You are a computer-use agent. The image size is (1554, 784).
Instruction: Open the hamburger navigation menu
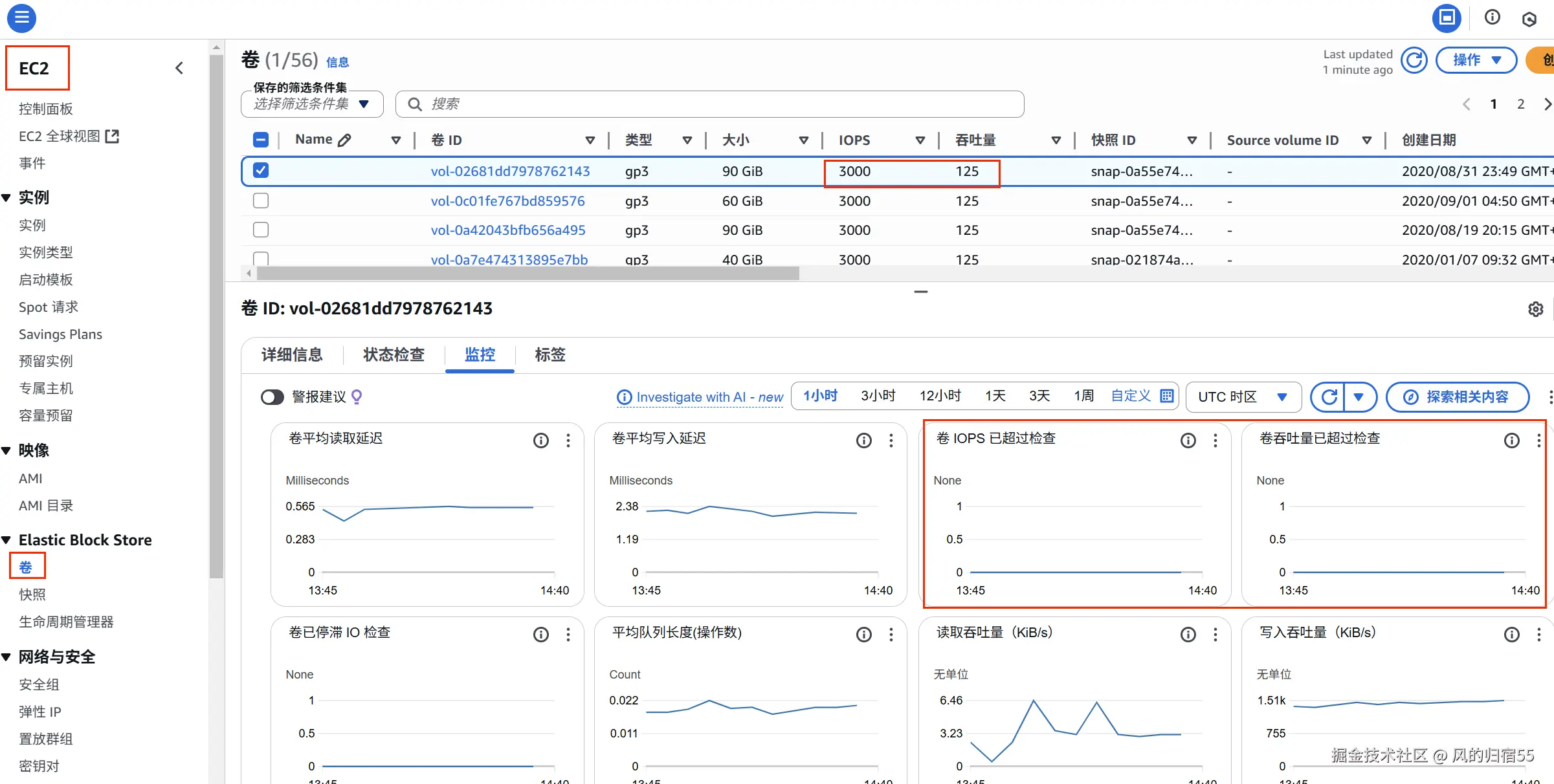click(21, 17)
